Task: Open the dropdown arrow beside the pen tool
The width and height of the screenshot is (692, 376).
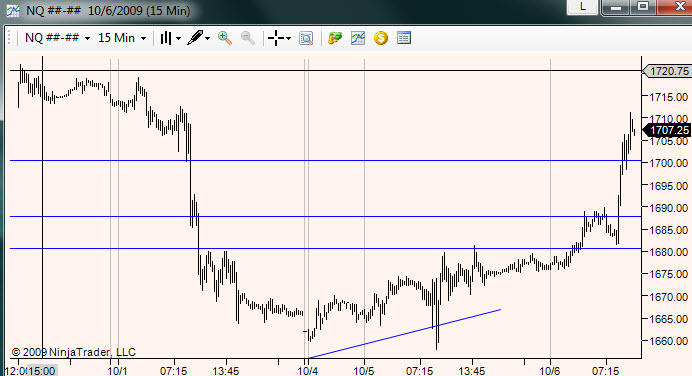Action: 207,38
